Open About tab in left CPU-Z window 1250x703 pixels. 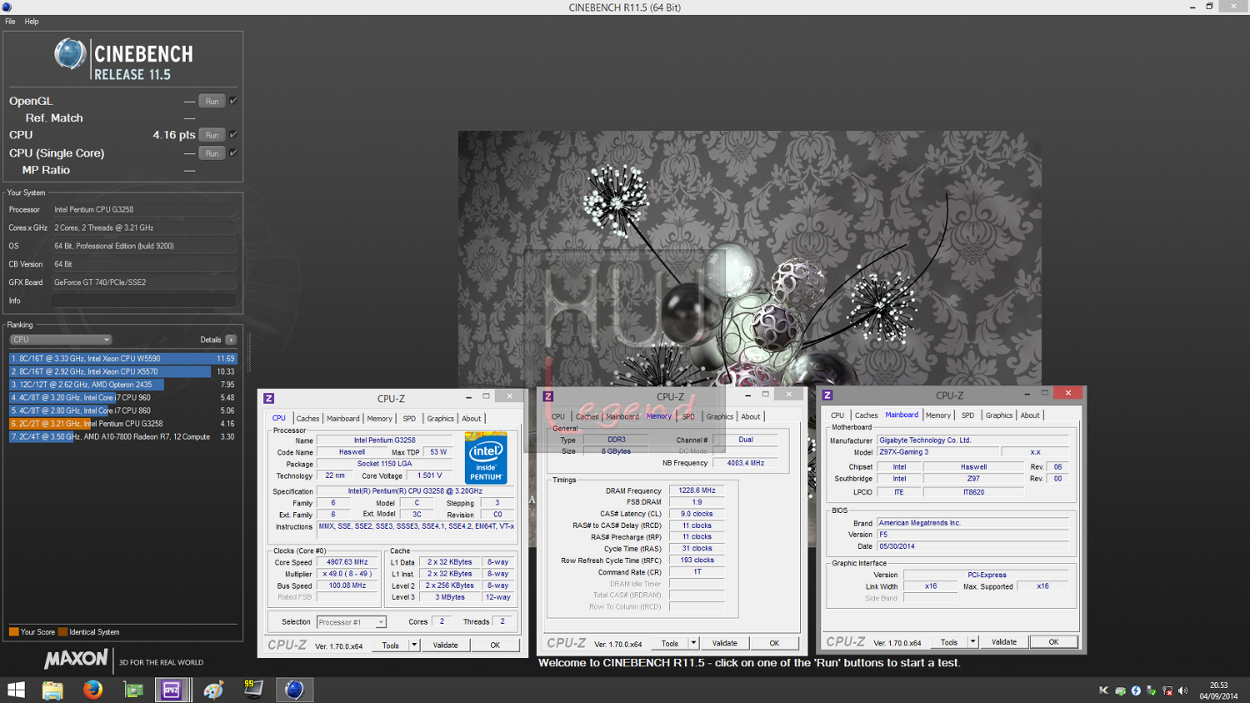click(x=471, y=419)
